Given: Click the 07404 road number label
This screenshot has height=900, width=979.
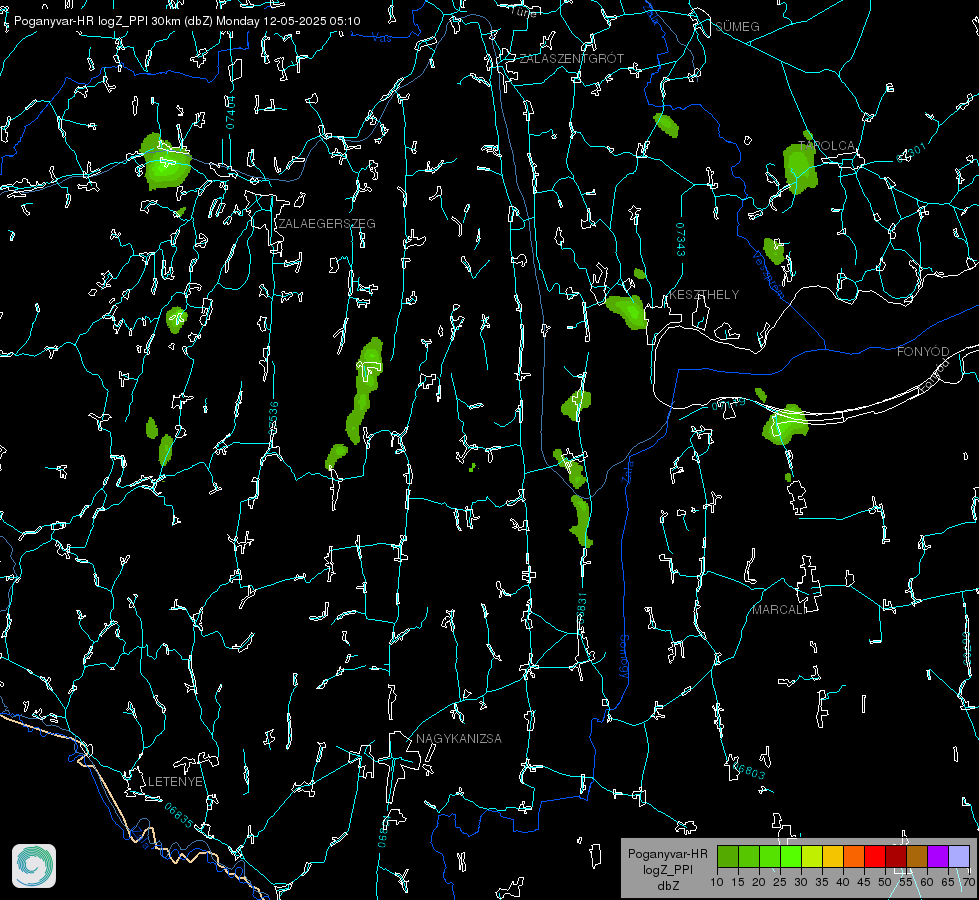Looking at the screenshot, I should click(231, 112).
